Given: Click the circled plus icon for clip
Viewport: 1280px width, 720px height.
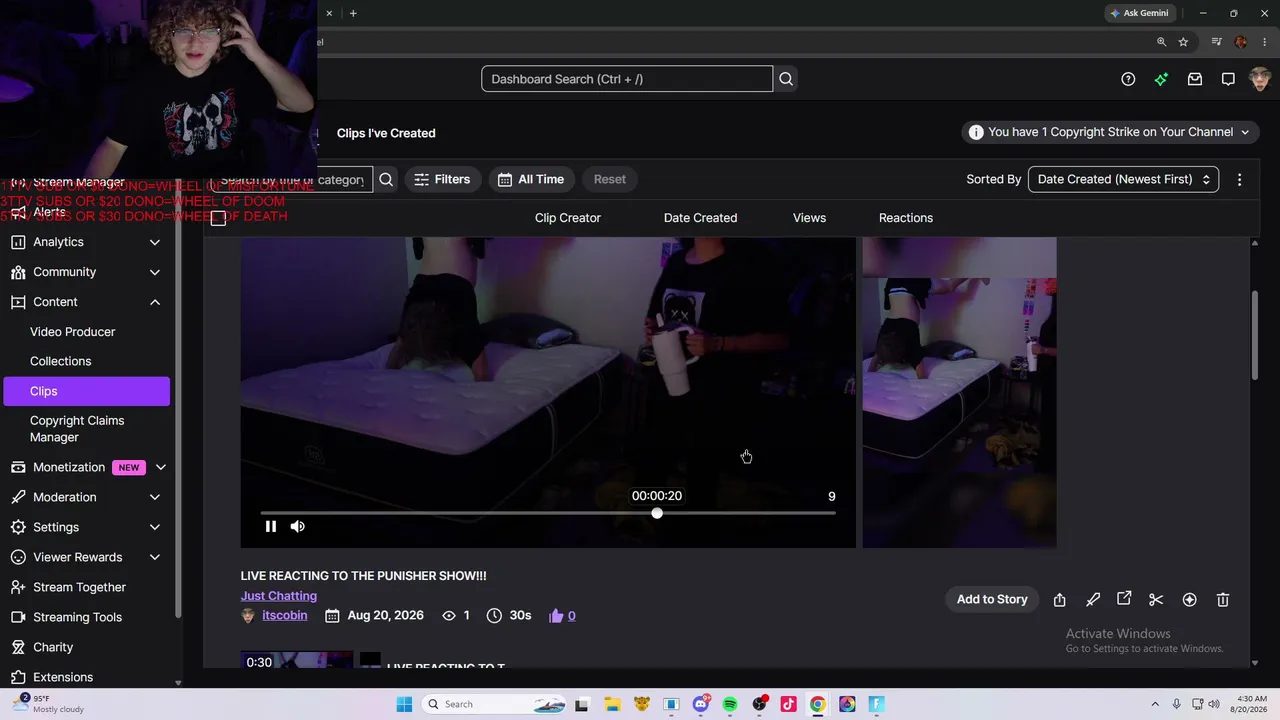Looking at the screenshot, I should pyautogui.click(x=1189, y=600).
